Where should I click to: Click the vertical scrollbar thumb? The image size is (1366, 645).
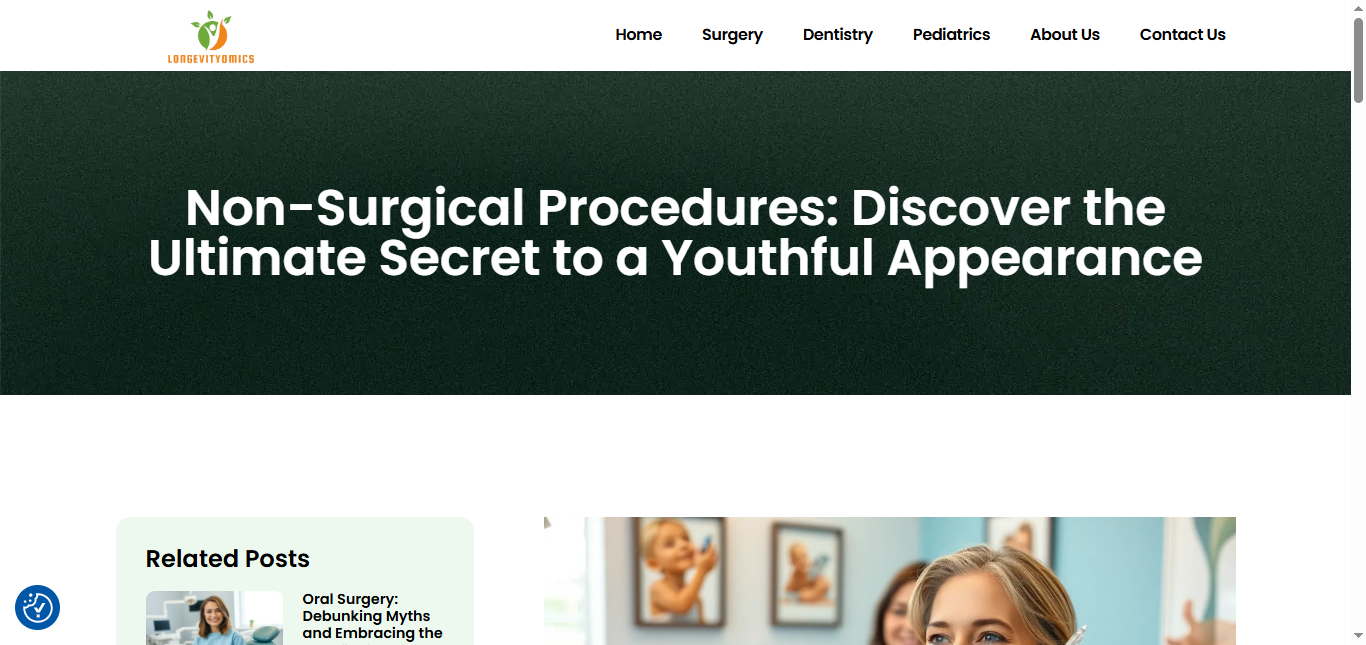tap(1358, 58)
